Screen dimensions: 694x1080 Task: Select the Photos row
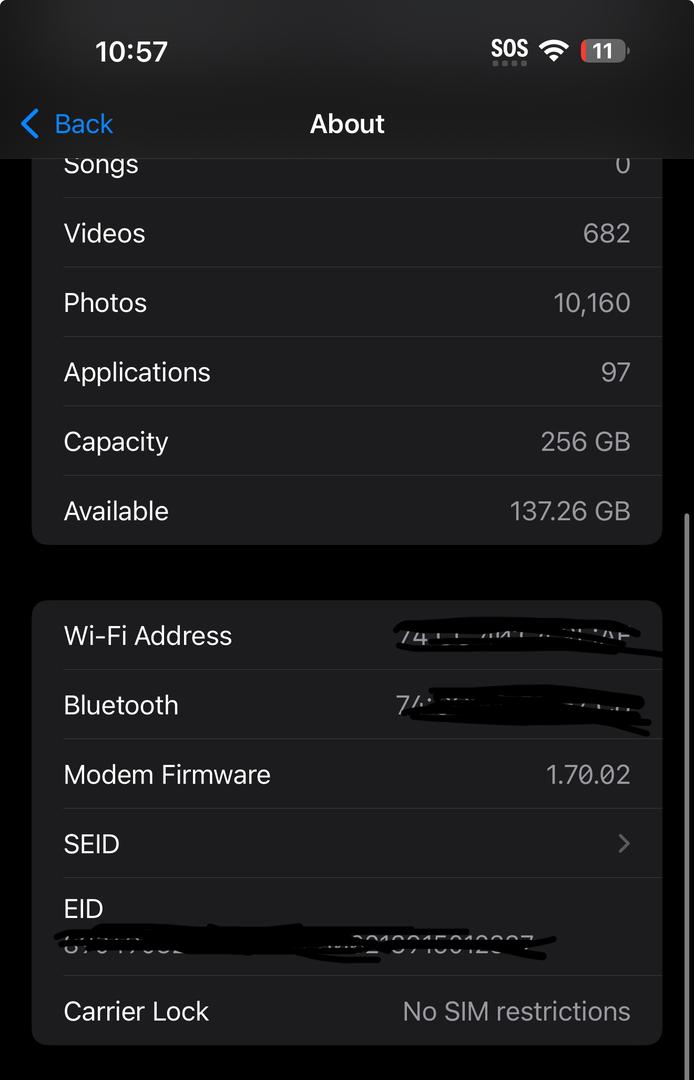coord(347,302)
